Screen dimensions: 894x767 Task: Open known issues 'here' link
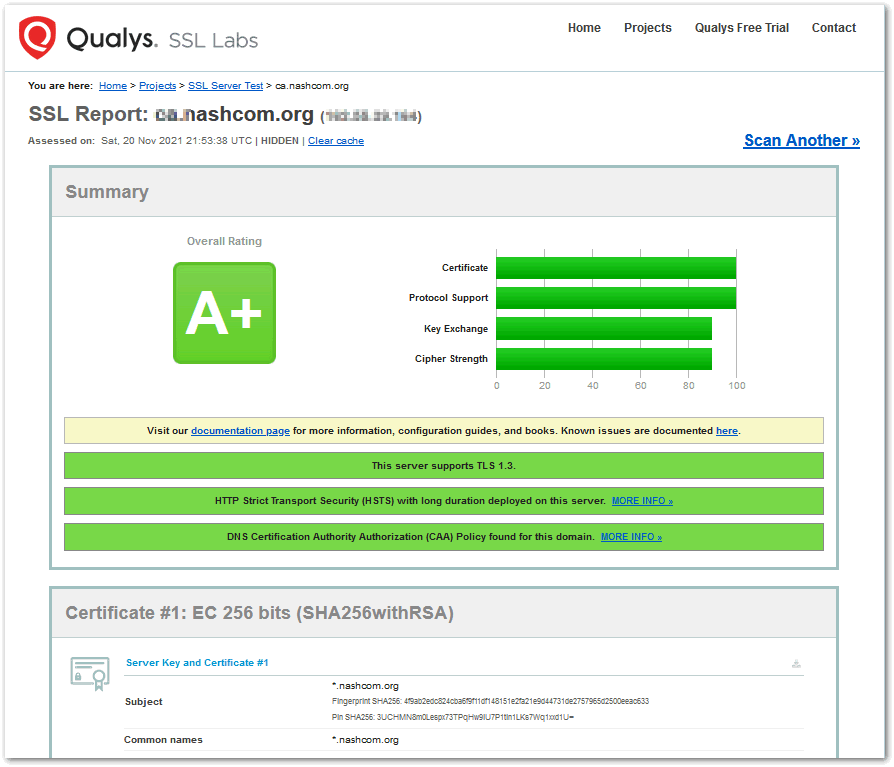(726, 431)
